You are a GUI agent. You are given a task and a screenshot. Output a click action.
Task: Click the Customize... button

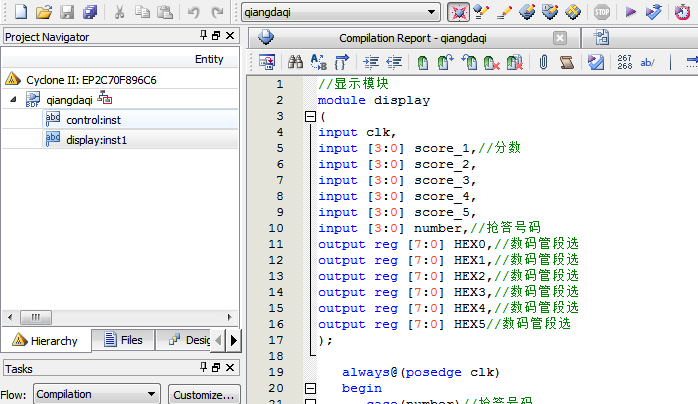[204, 394]
